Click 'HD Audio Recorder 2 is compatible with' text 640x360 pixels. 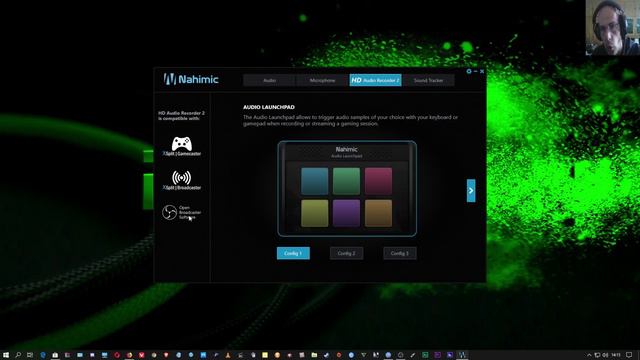point(181,116)
